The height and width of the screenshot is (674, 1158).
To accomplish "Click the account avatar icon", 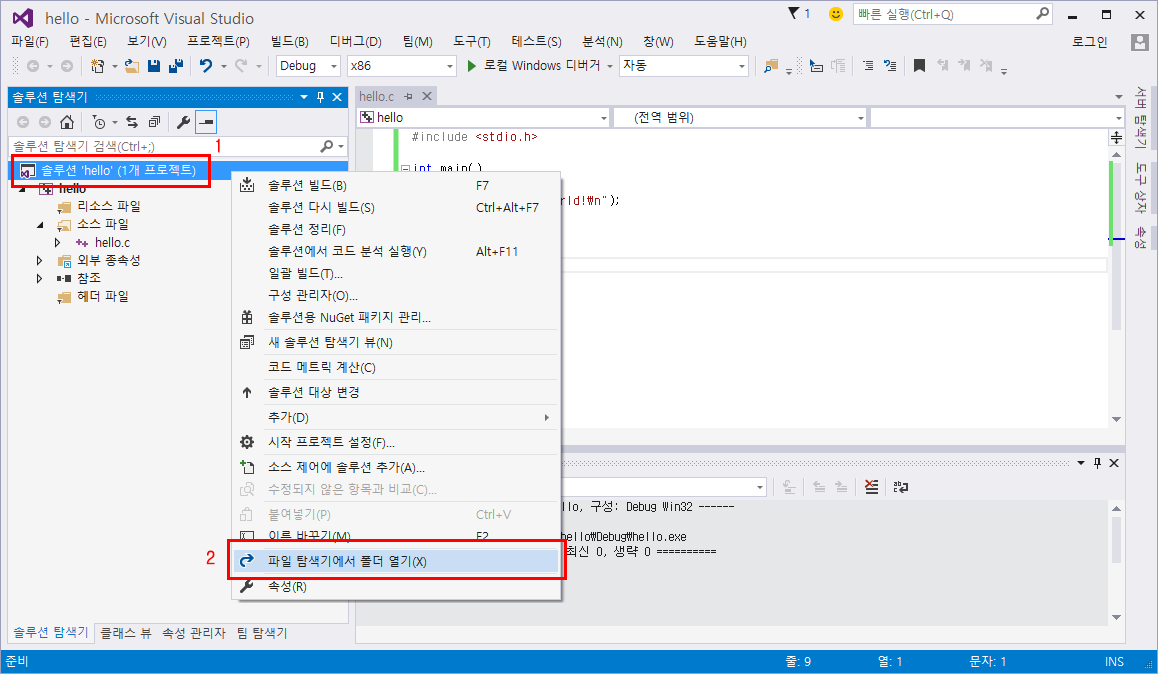I will pos(1140,42).
